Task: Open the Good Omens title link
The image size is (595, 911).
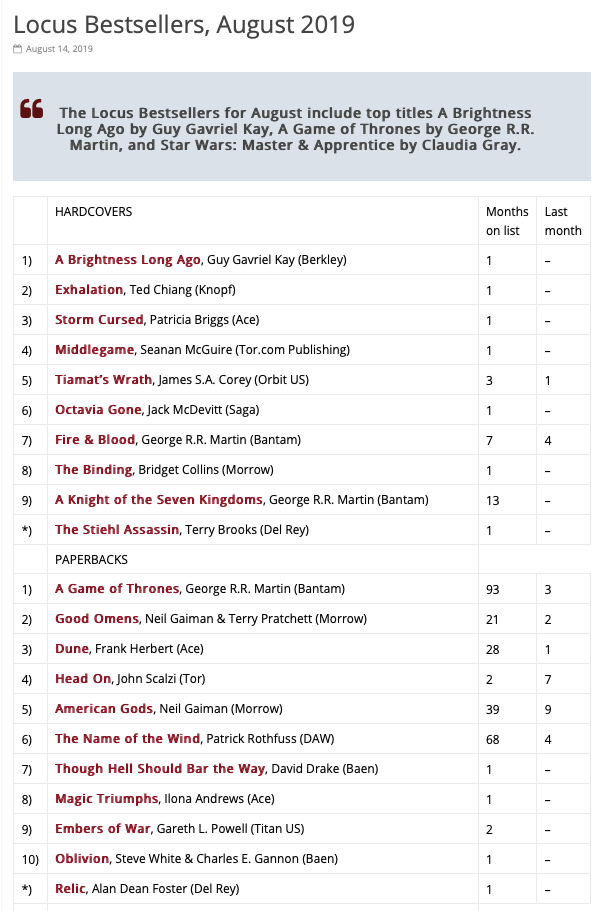Action: (x=97, y=619)
